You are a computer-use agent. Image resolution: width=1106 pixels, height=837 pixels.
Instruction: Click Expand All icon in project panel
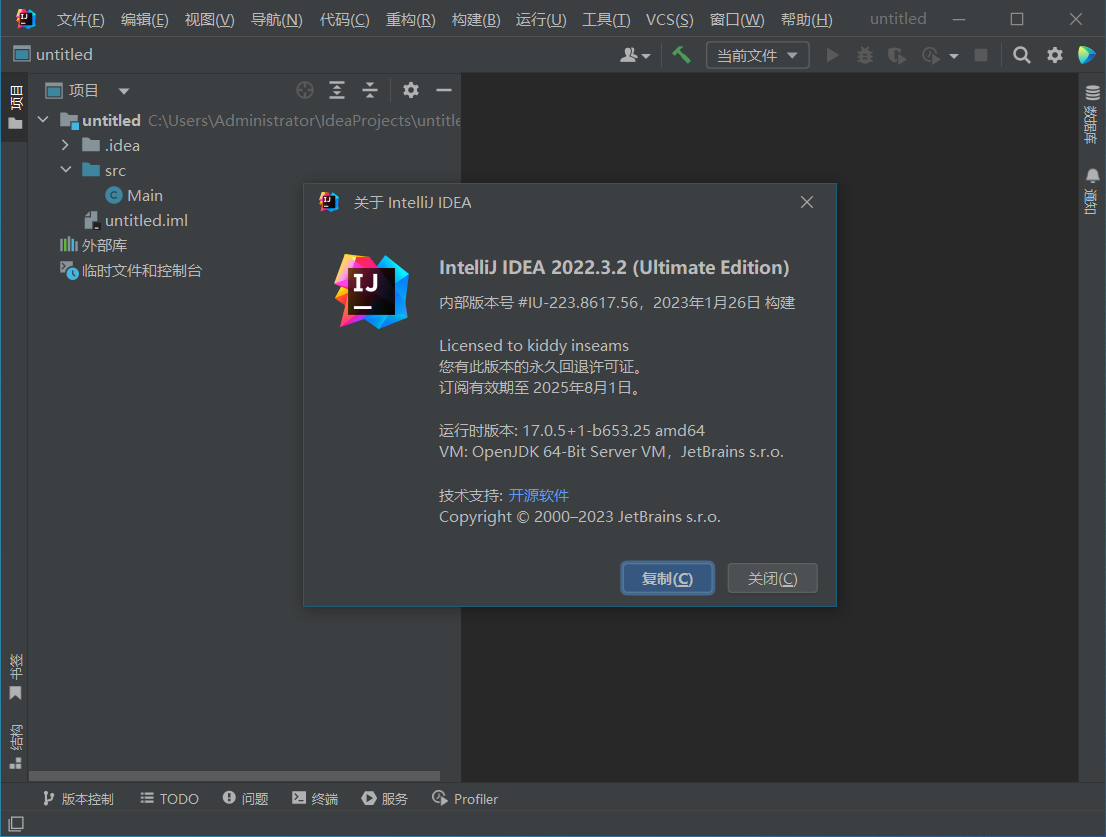point(337,90)
